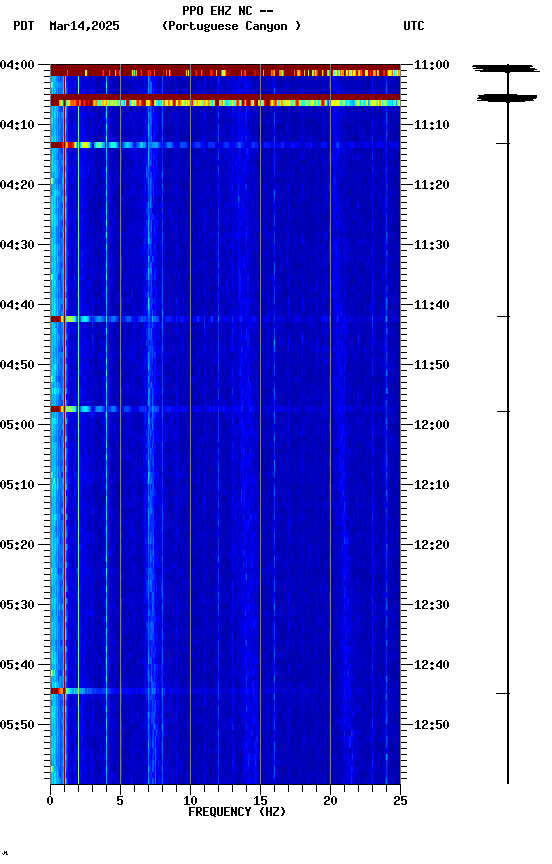Click the 25 Hz frequency axis label
Image resolution: width=552 pixels, height=864 pixels.
click(x=401, y=801)
